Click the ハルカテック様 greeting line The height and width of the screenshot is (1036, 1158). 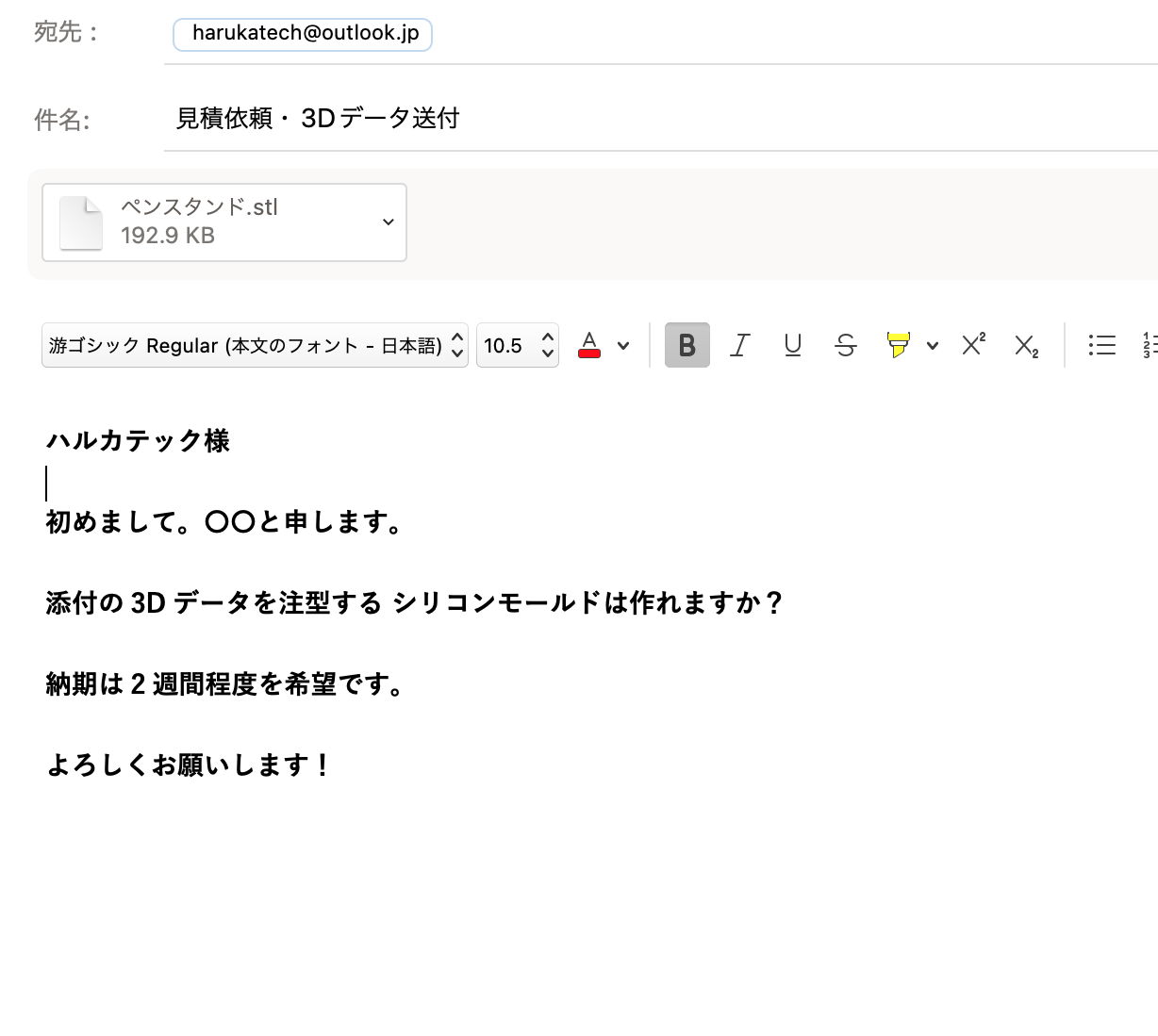tap(139, 440)
